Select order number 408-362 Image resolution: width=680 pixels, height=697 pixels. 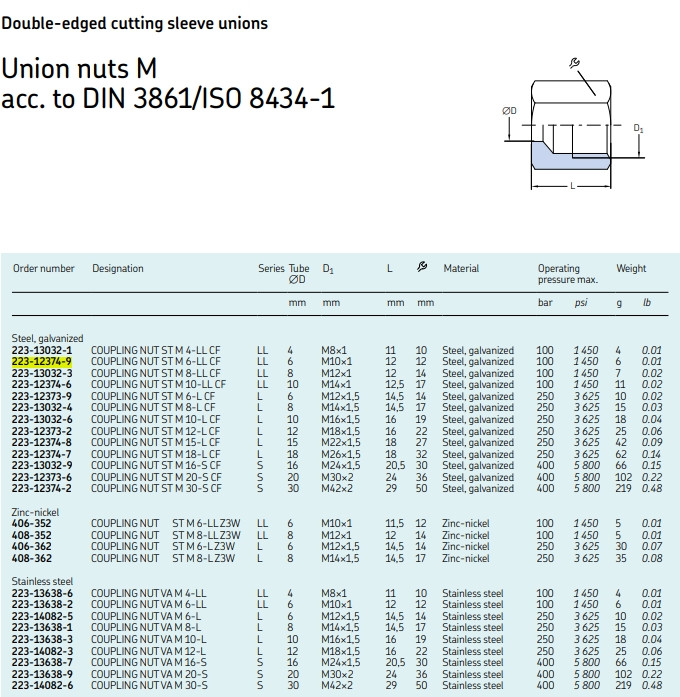pos(32,558)
